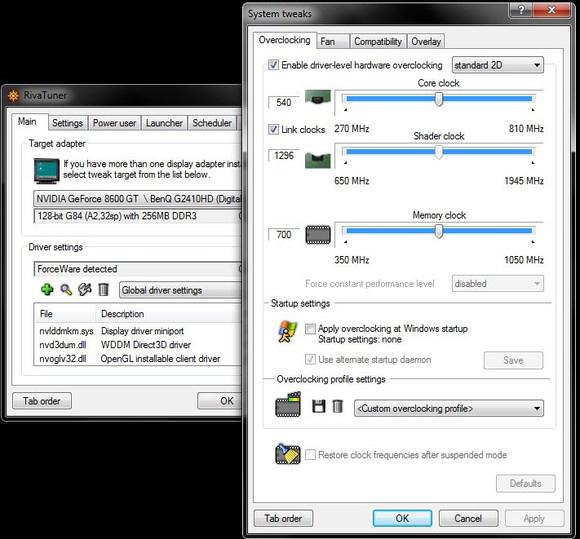Select the nvoglv32.dll driver row

138,358
